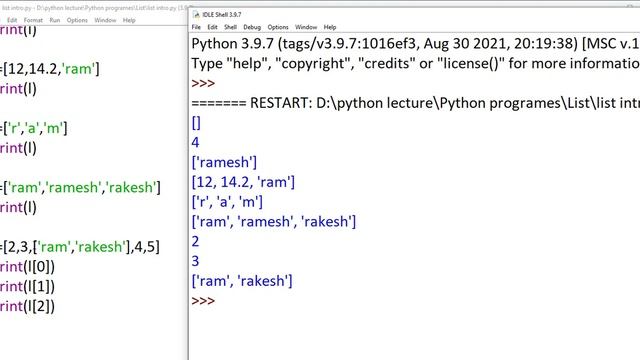640x360 pixels.
Task: Click the [2,3,['ram','rakesh'],4,5] code line
Action: pos(80,247)
